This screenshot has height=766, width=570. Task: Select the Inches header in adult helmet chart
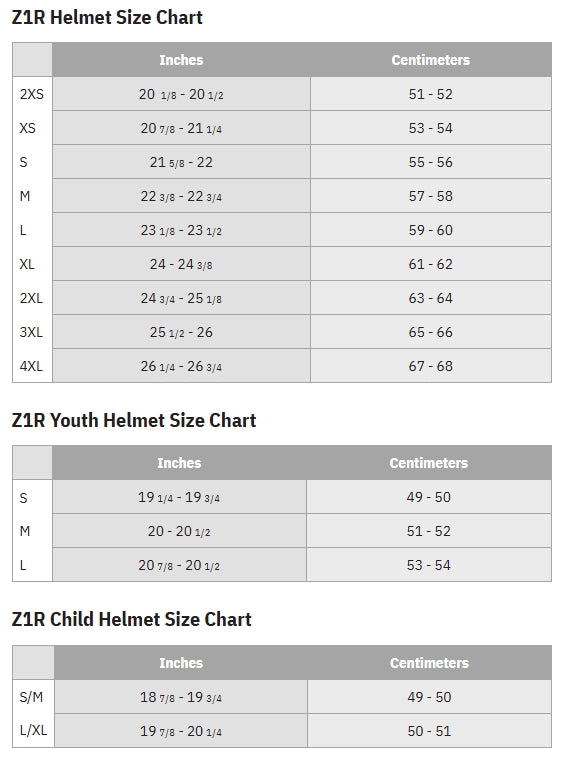[181, 60]
